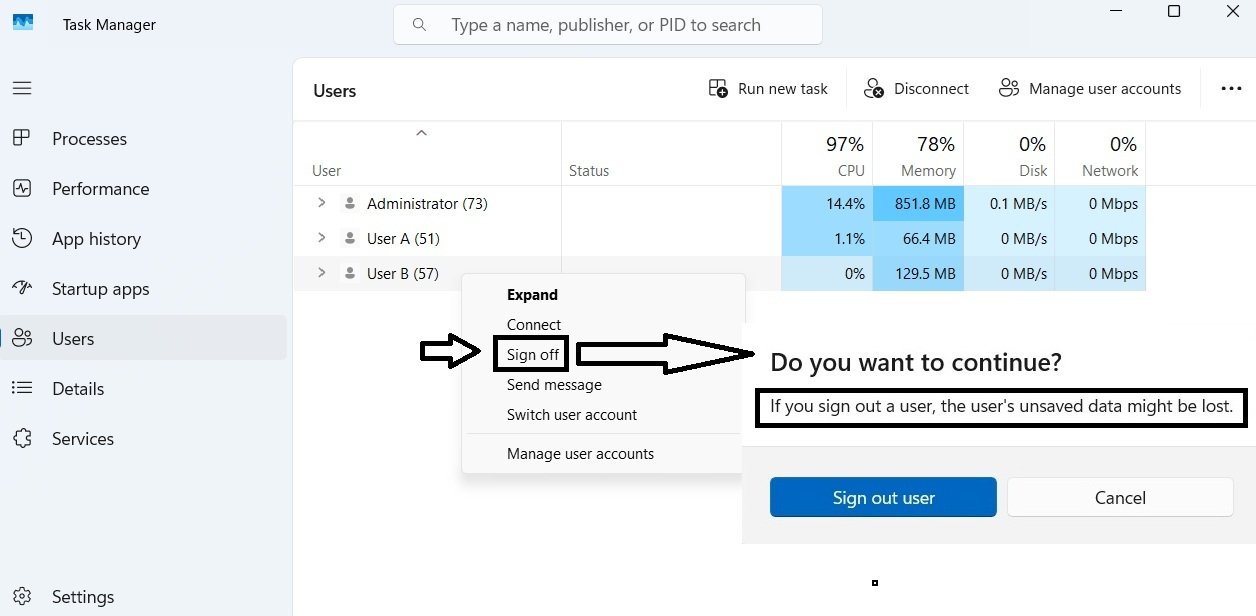Click the sort arrow above User column
Image resolution: width=1256 pixels, height=616 pixels.
[x=421, y=133]
